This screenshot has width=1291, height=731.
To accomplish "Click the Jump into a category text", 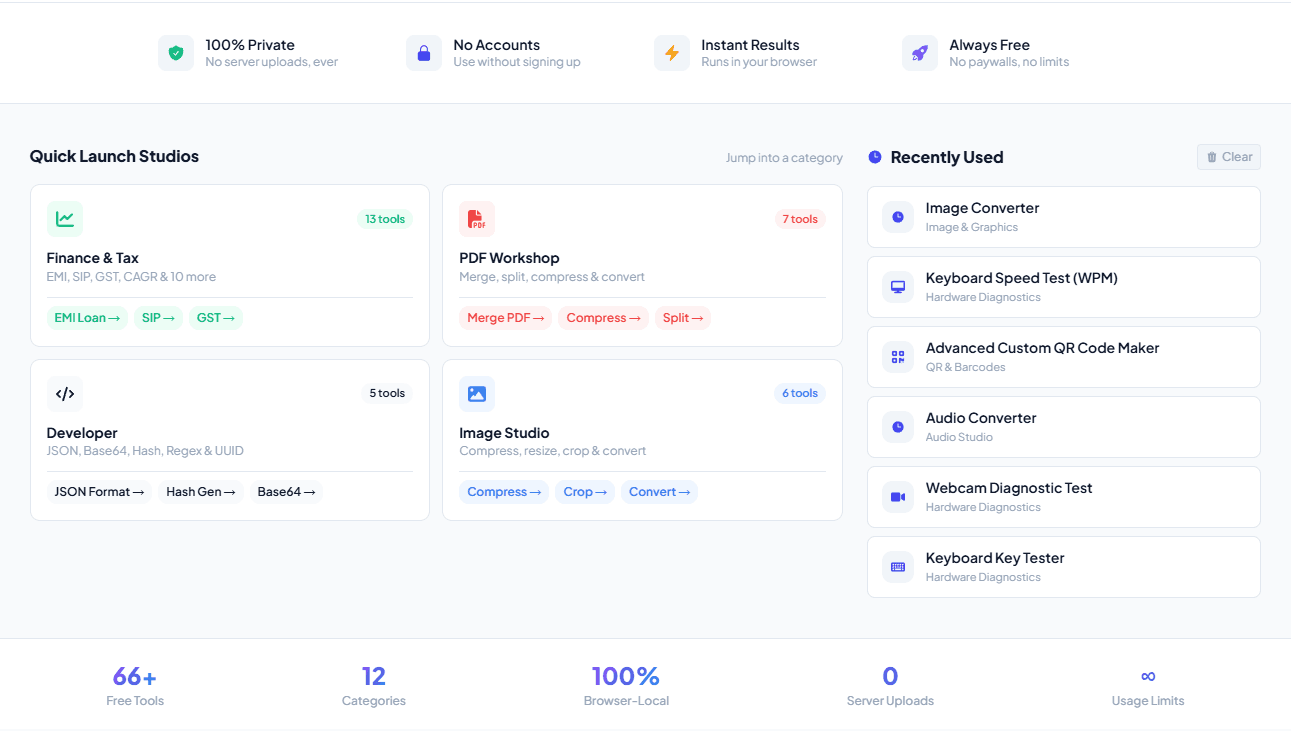I will click(784, 158).
